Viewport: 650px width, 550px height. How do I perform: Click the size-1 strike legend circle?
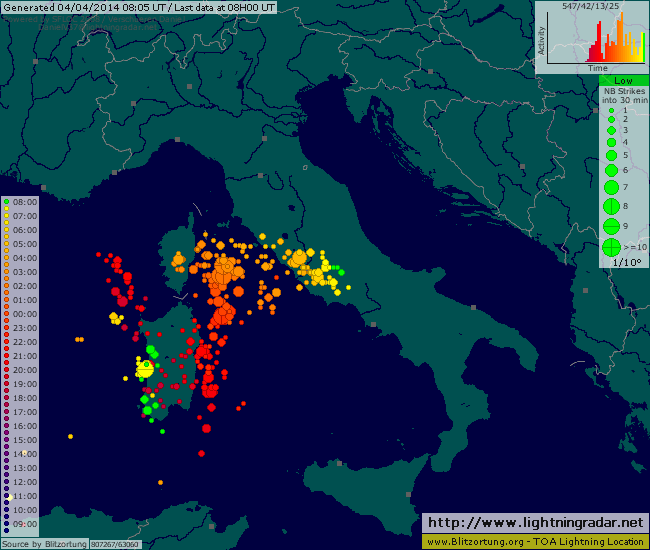(611, 111)
